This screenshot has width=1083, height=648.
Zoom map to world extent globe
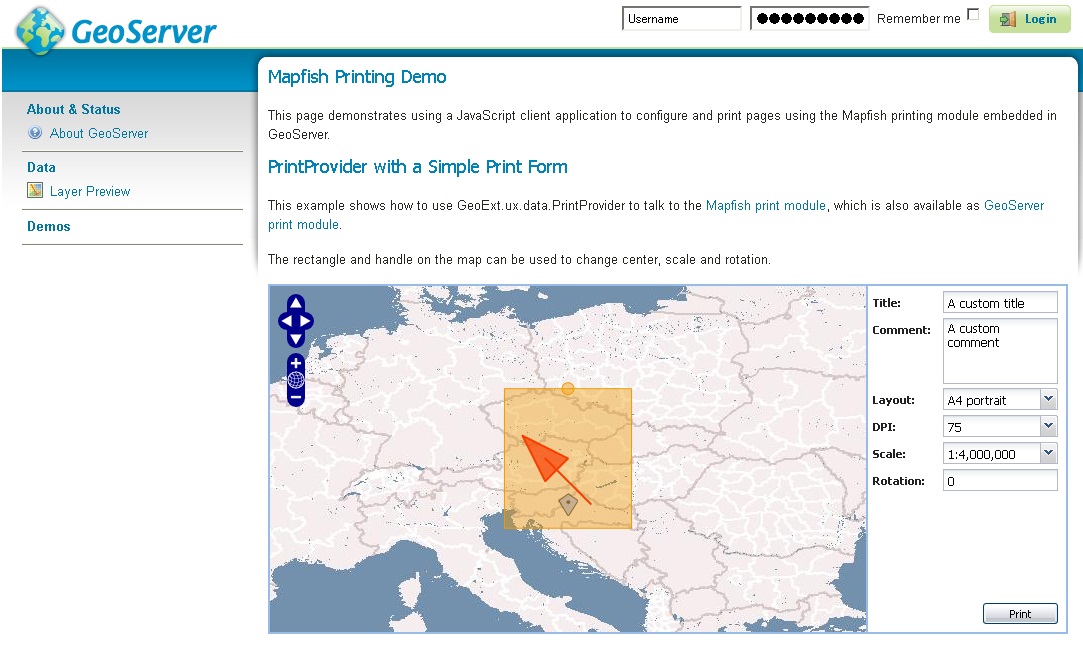(x=296, y=380)
